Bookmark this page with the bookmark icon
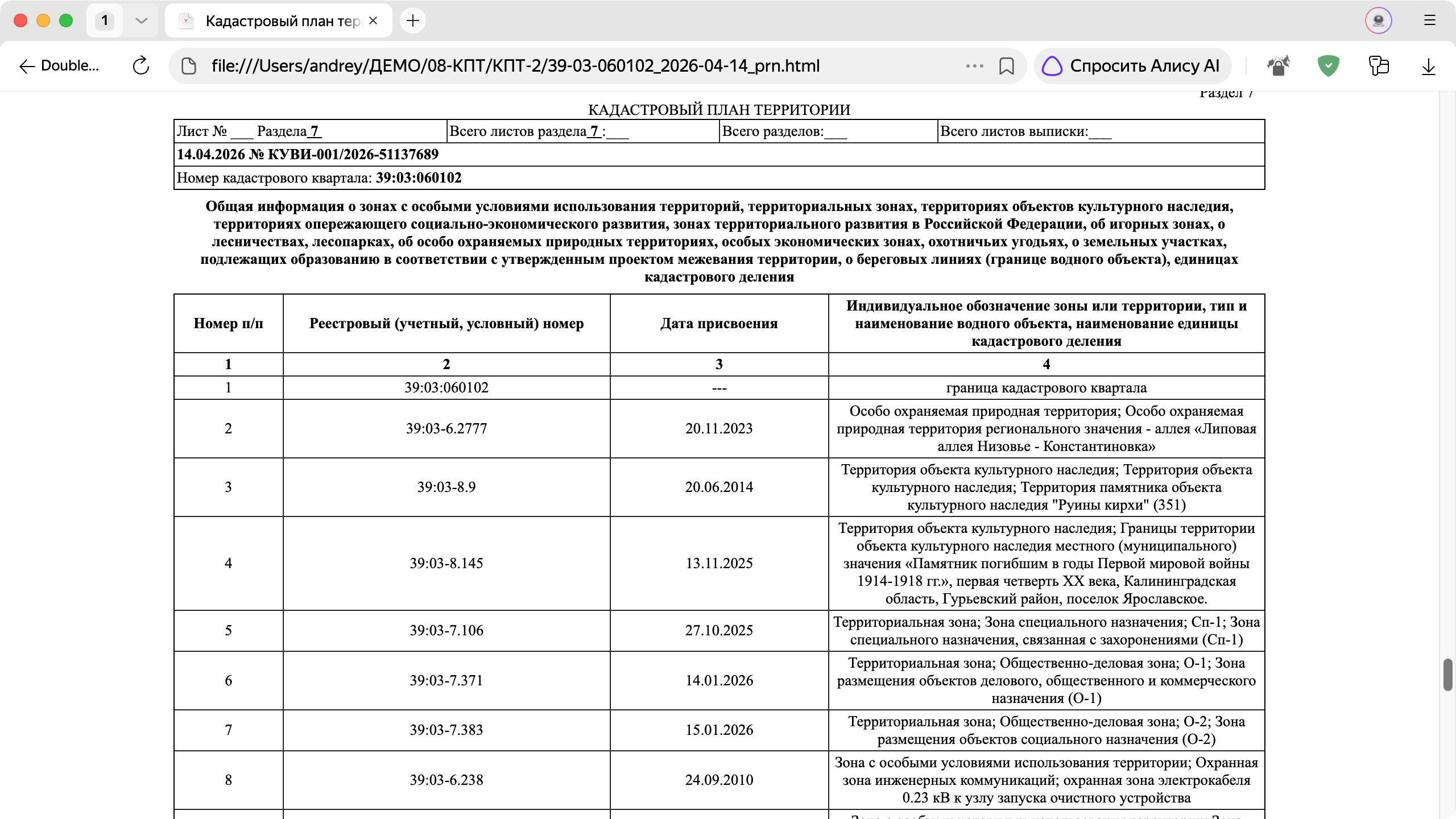 pyautogui.click(x=1006, y=66)
